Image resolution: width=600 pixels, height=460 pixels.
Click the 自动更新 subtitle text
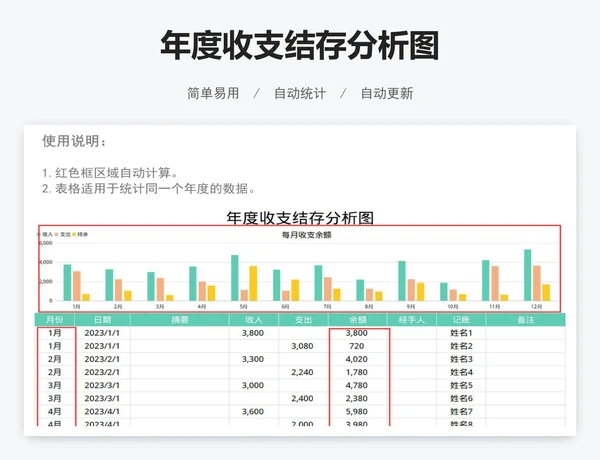[387, 93]
